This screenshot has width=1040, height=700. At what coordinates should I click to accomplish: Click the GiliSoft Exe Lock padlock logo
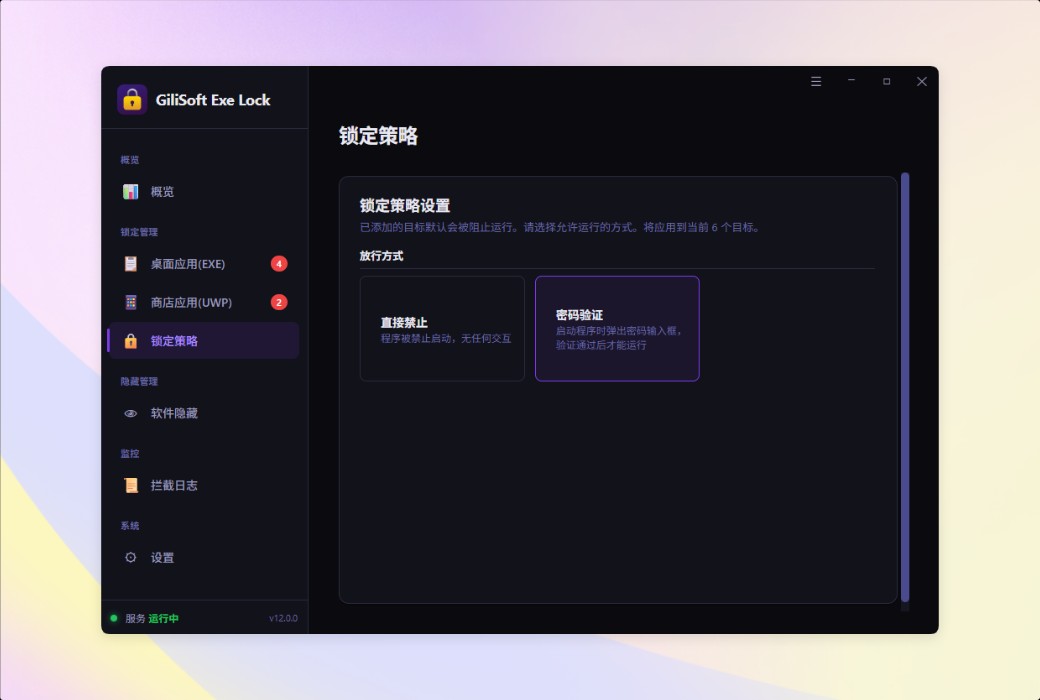pyautogui.click(x=132, y=100)
